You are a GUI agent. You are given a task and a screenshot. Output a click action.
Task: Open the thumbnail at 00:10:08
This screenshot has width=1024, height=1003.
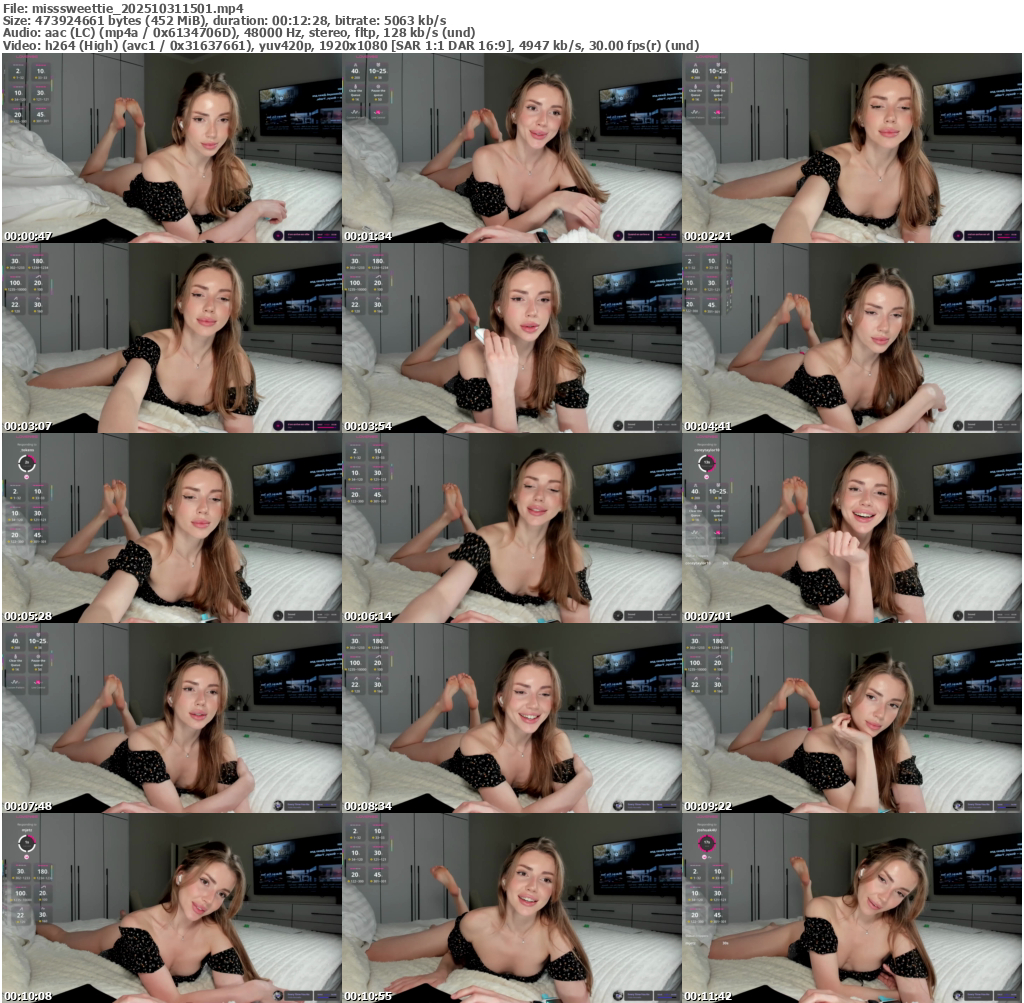coord(172,908)
